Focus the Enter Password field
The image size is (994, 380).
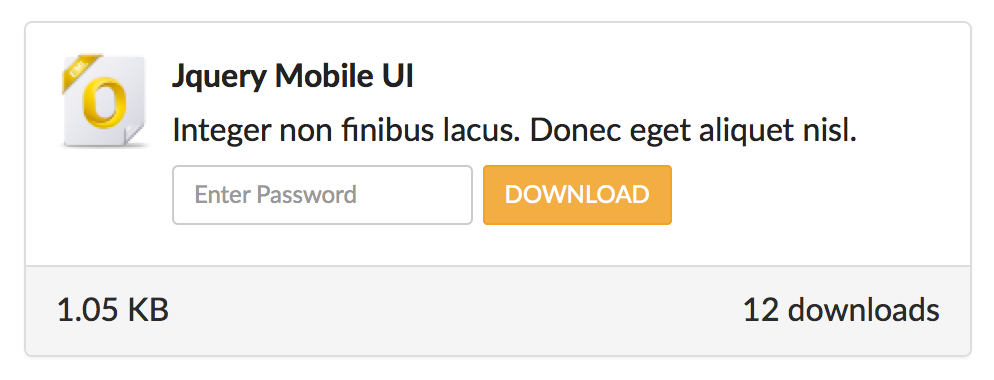(x=322, y=195)
